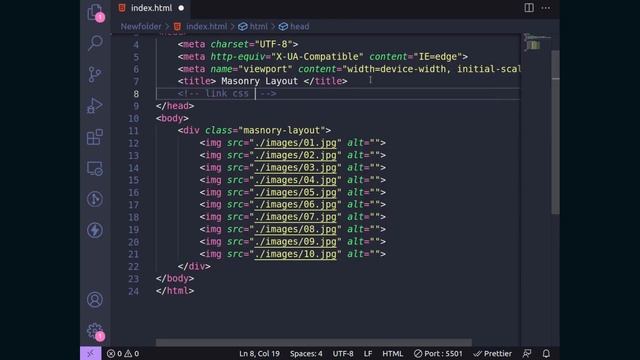This screenshot has height=360, width=640.
Task: Click the vertical editor scrollbar
Action: pyautogui.click(x=556, y=132)
